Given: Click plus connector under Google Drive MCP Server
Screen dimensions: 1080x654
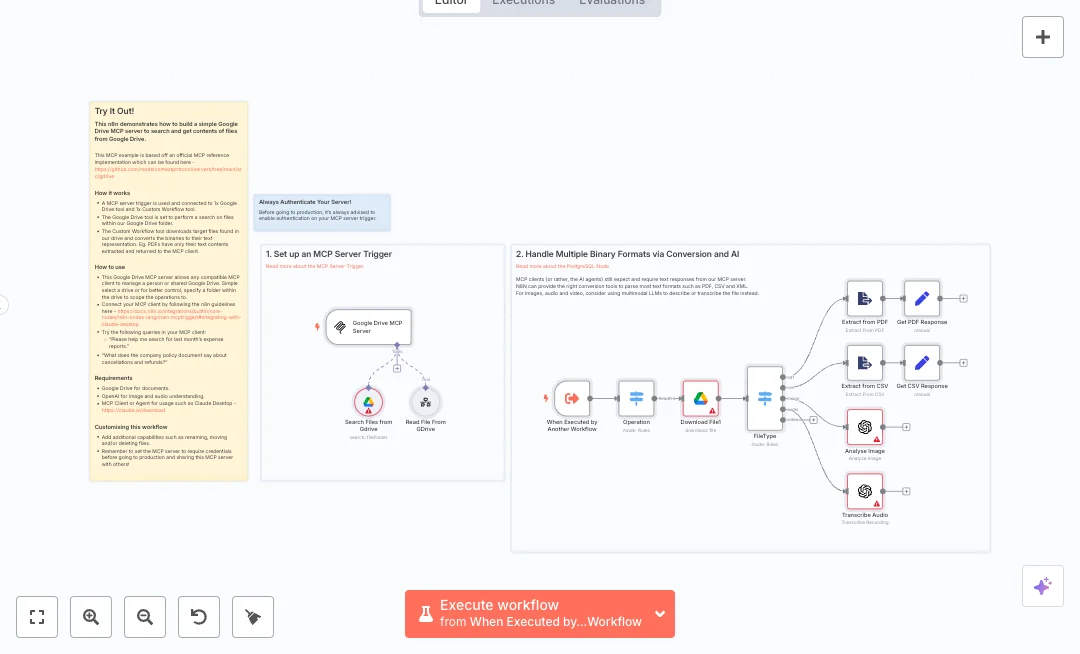Looking at the screenshot, I should 397,369.
